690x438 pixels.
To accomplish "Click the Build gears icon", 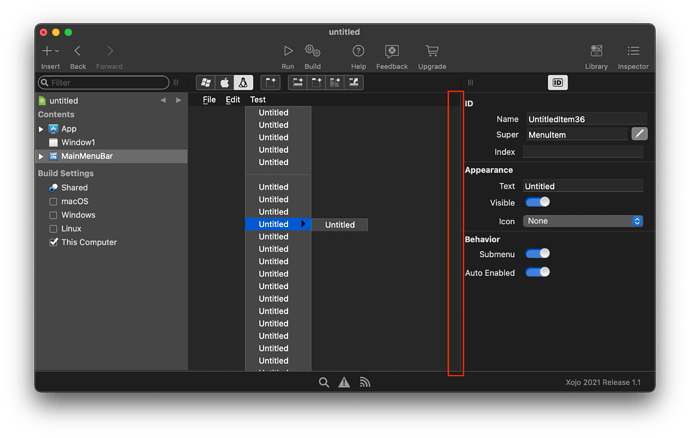I will point(312,51).
